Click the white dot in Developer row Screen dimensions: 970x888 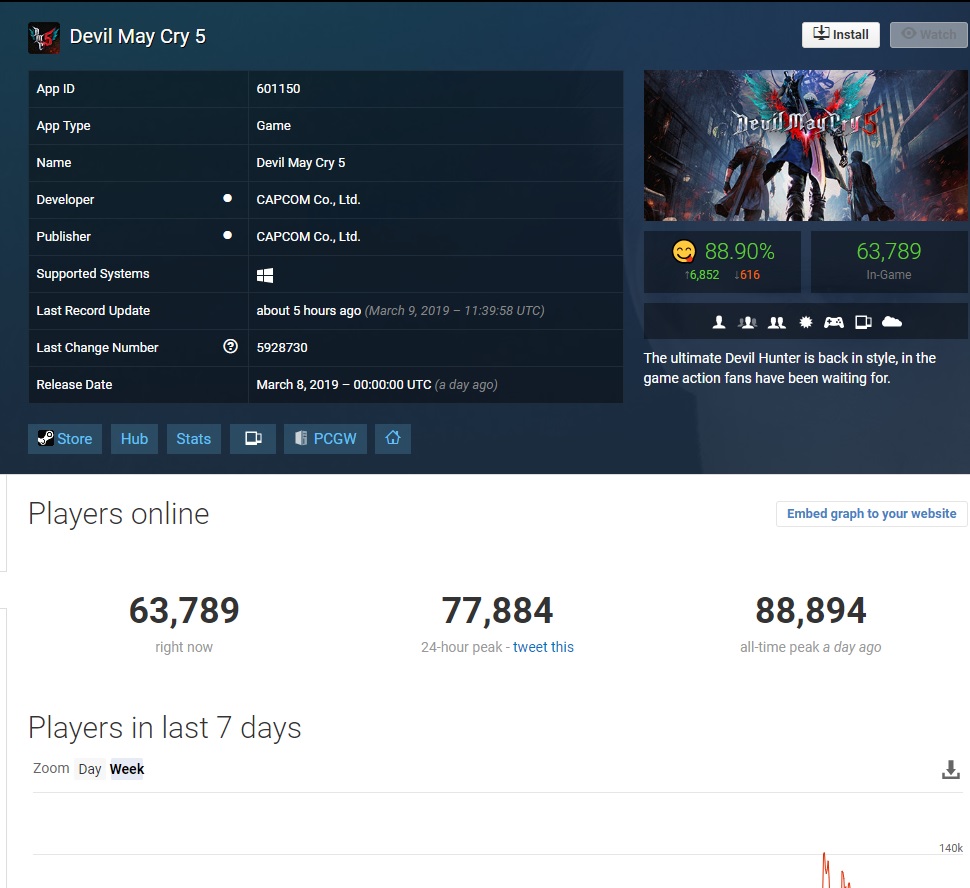click(x=228, y=199)
